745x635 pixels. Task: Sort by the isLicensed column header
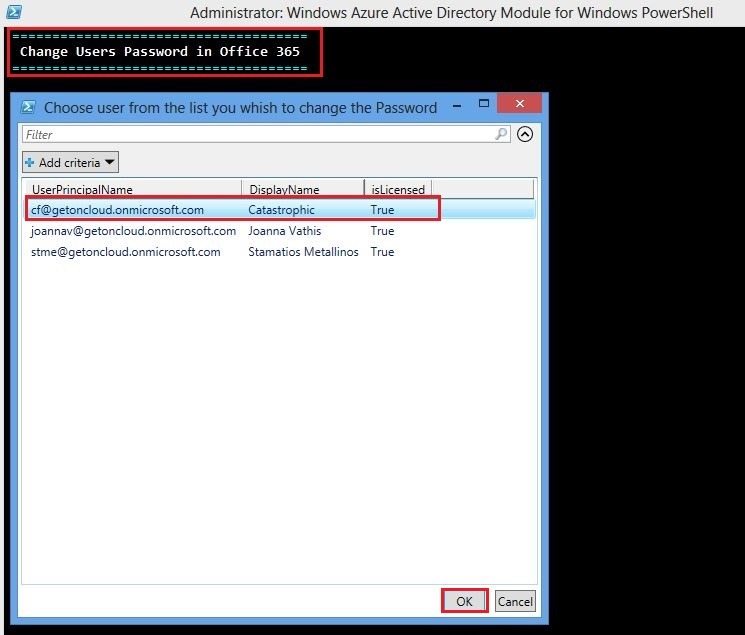click(397, 189)
